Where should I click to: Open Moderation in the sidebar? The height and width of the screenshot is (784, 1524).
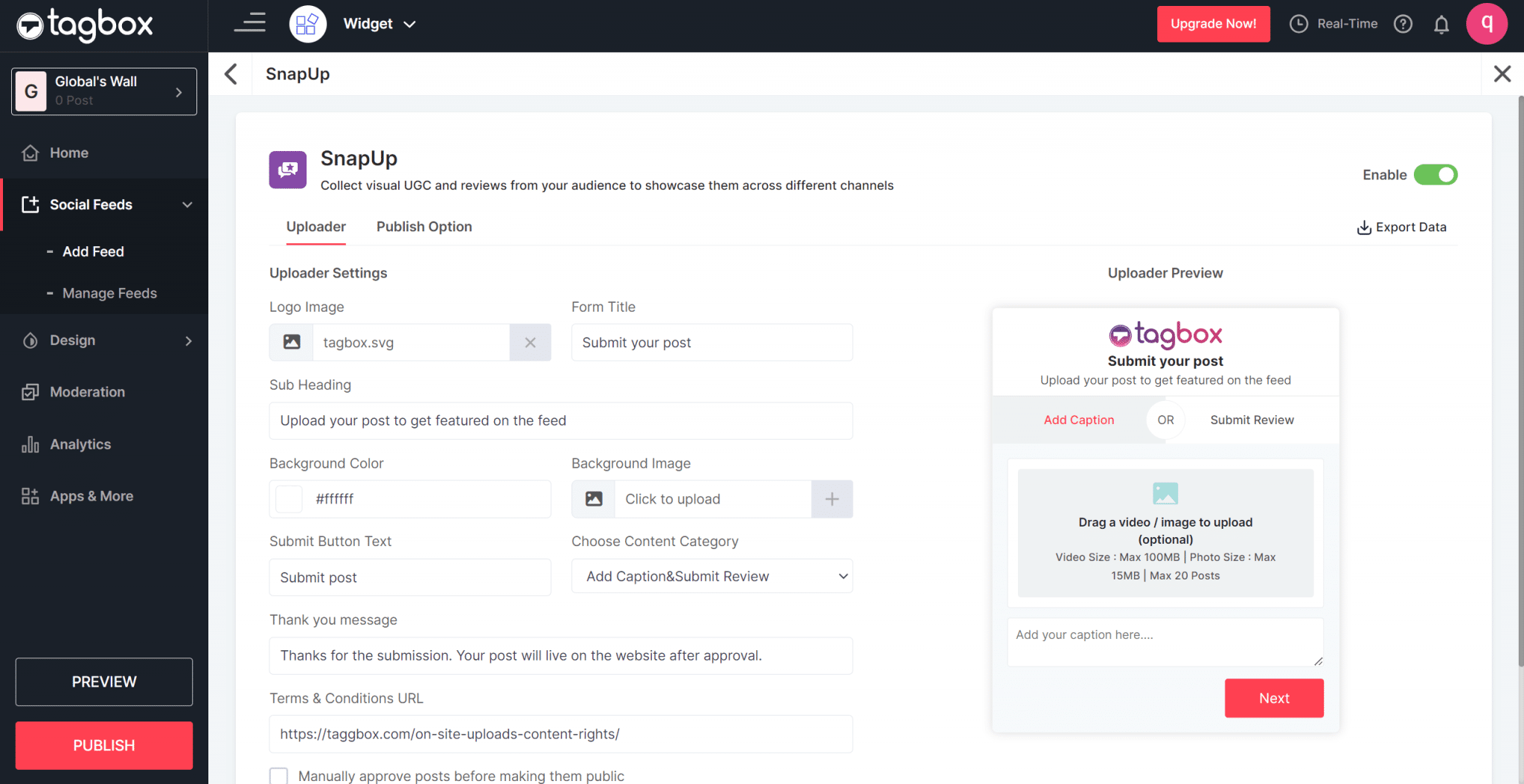87,392
